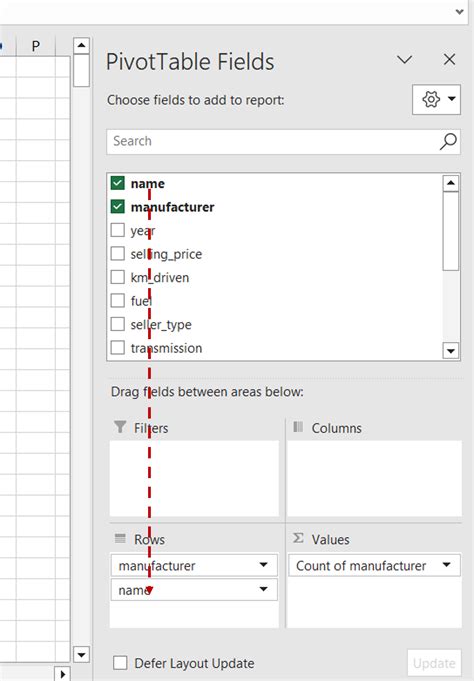
Task: Click the Columns area icon
Action: (x=298, y=426)
